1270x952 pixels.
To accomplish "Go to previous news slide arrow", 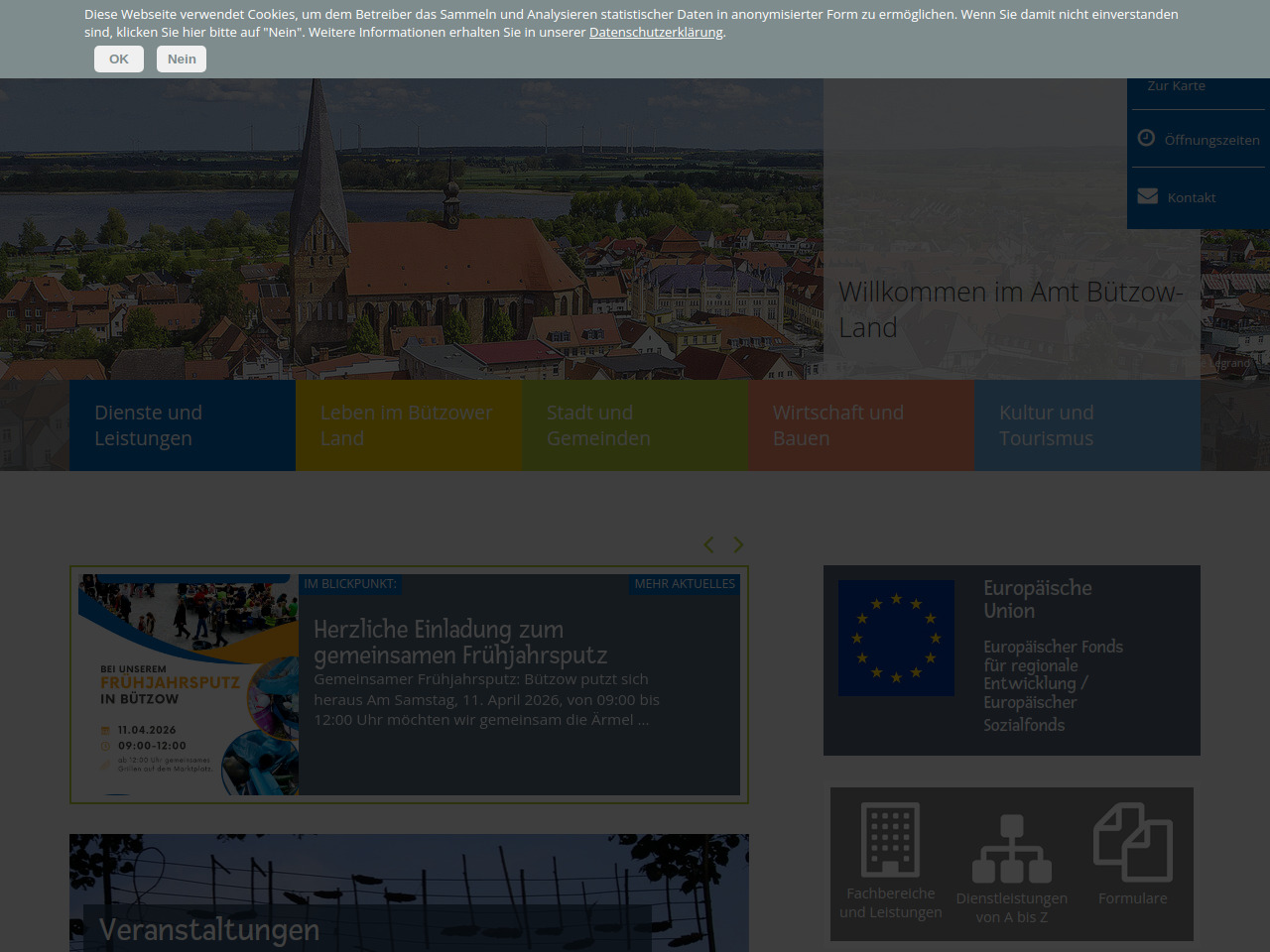I will (x=708, y=544).
